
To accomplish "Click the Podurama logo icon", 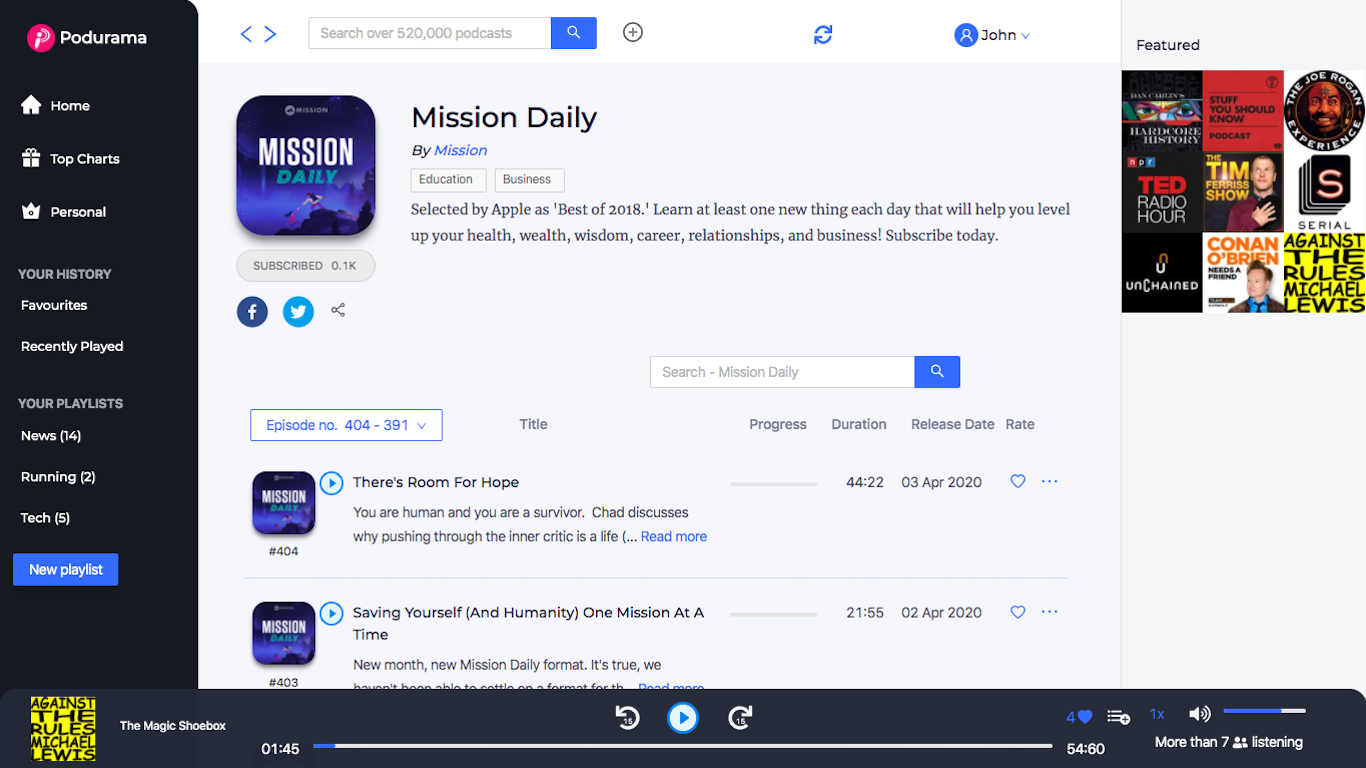I will pos(40,38).
